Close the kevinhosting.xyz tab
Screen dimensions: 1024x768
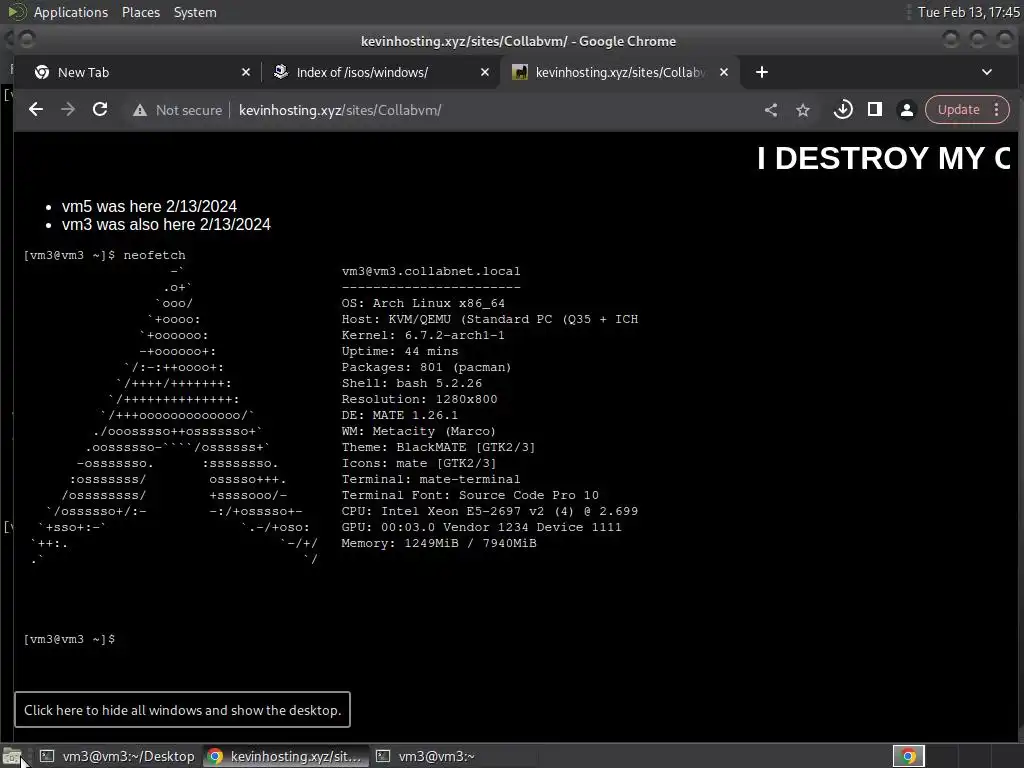(x=724, y=72)
